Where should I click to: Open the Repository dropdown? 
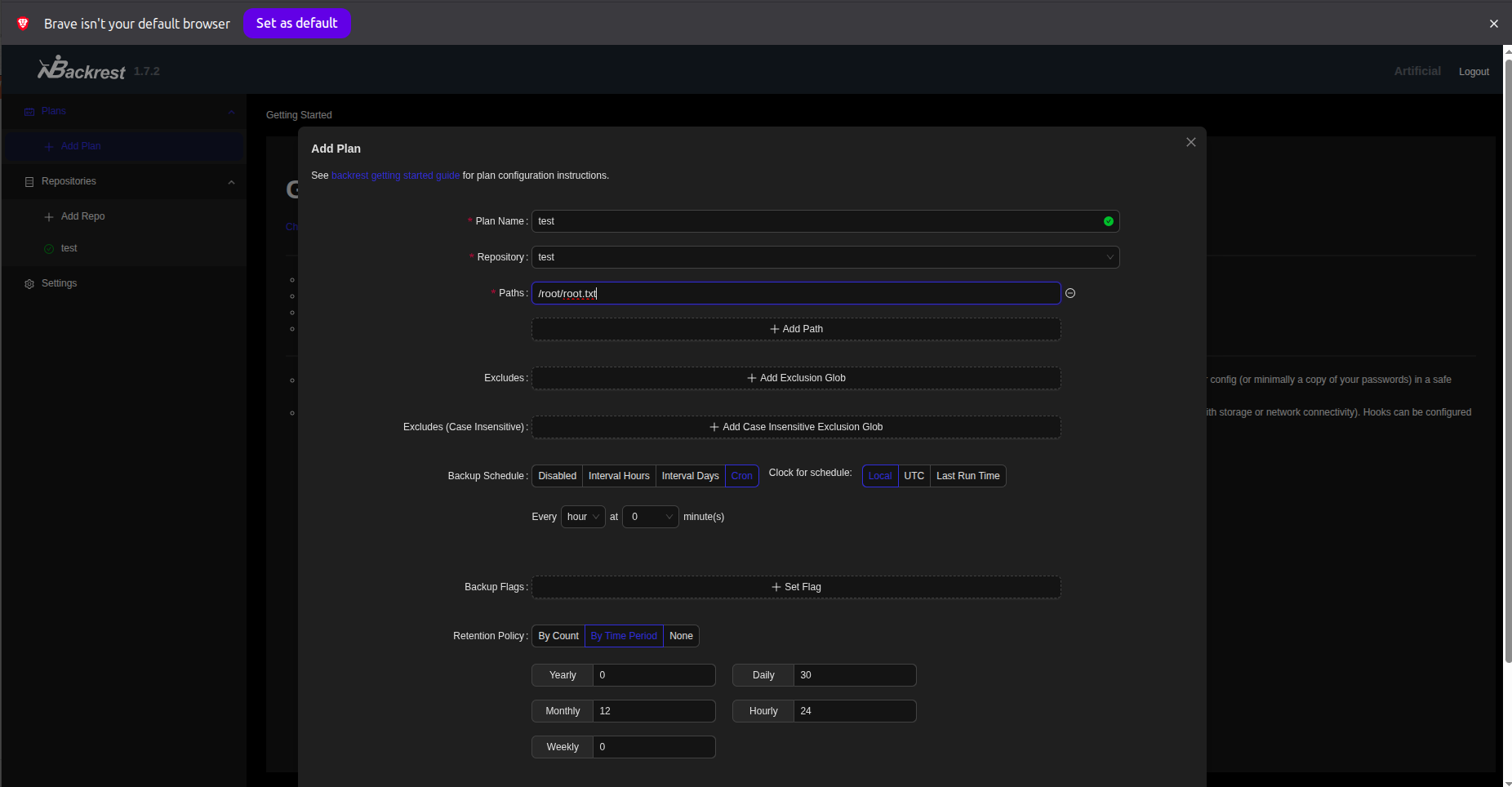825,257
